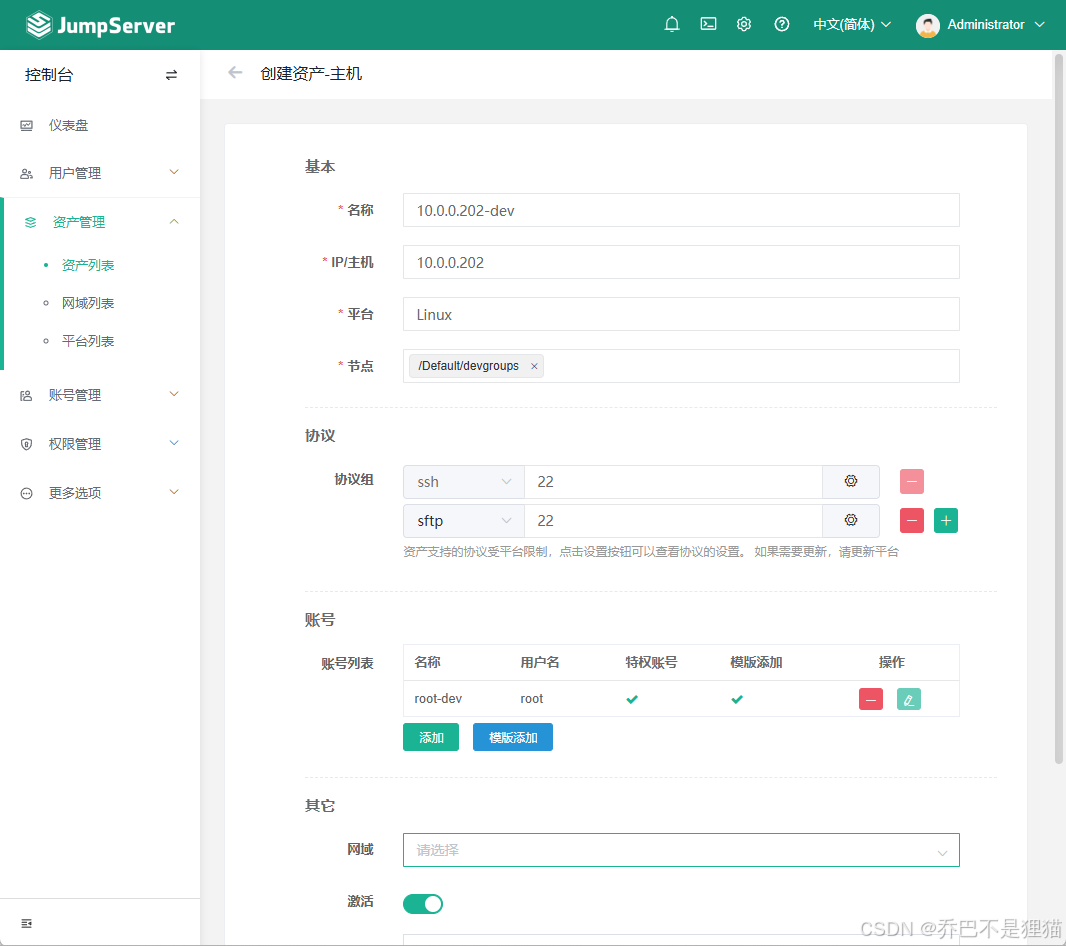Click the 用户管理 users icon
Image resolution: width=1066 pixels, height=946 pixels.
(x=27, y=174)
